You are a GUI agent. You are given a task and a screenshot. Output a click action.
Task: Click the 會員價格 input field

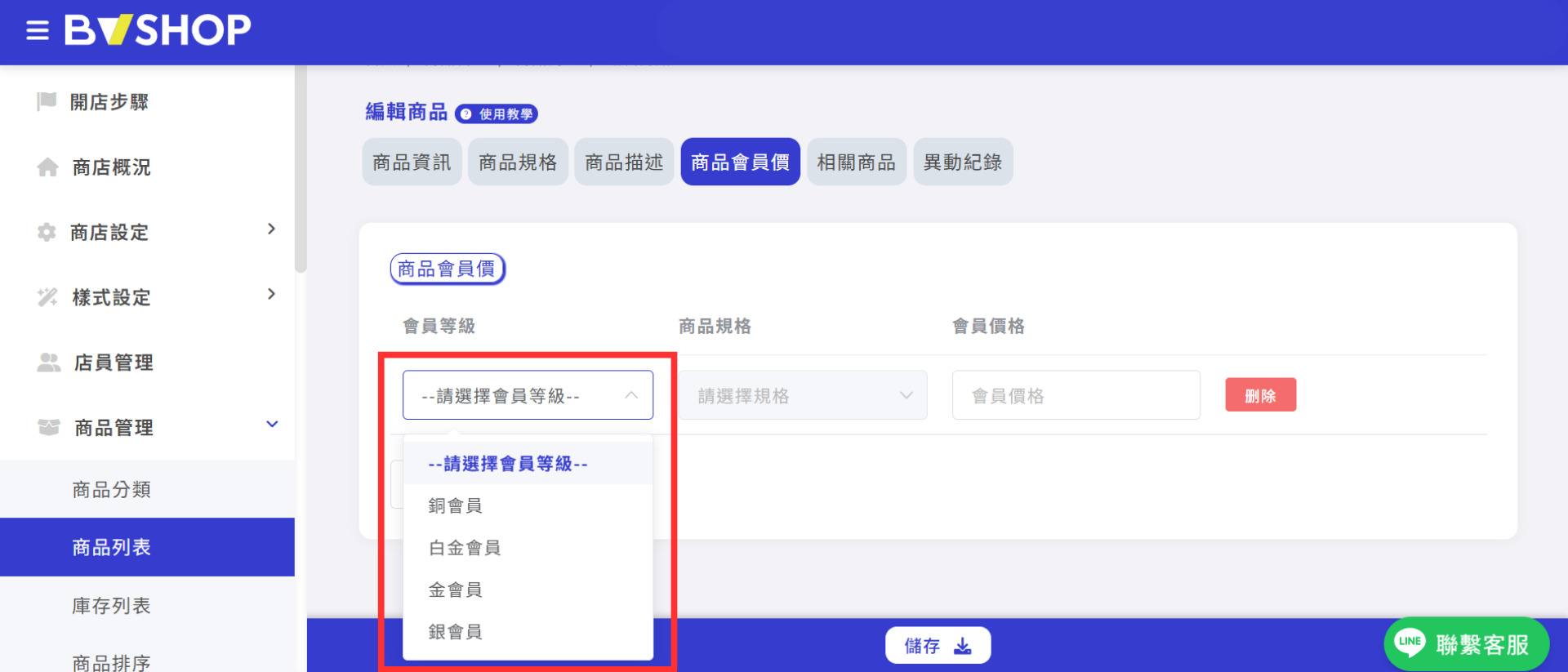[1076, 395]
